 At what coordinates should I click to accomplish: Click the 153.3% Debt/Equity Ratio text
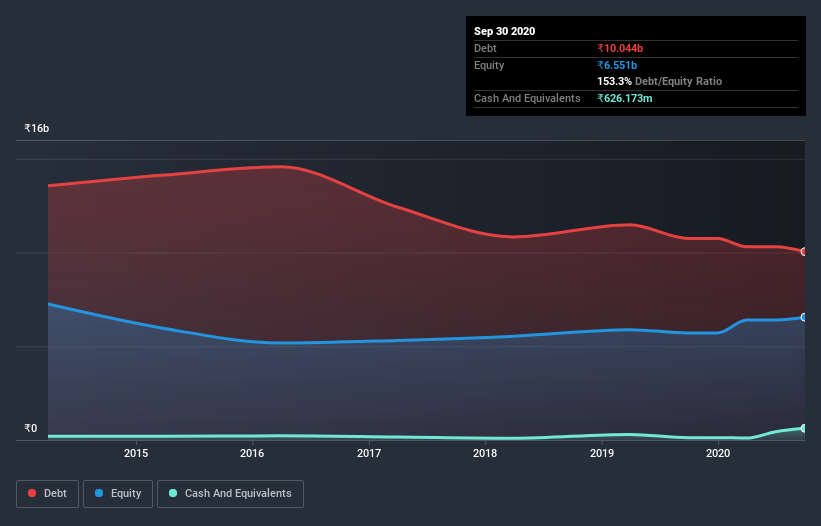[659, 81]
